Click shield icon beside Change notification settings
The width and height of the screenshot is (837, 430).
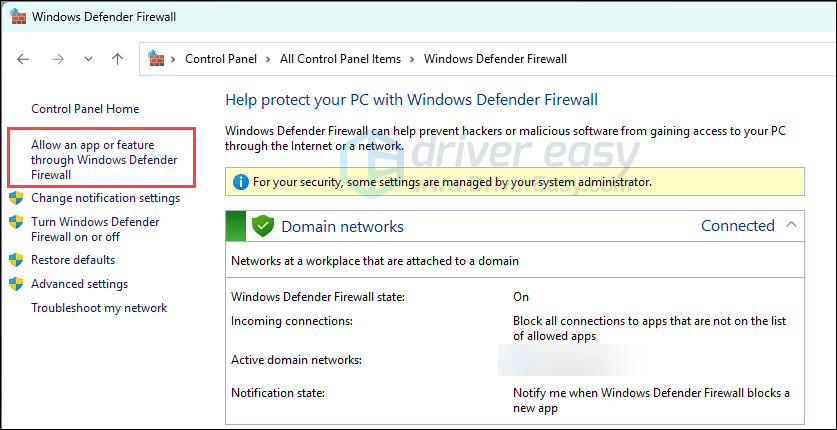(16, 198)
